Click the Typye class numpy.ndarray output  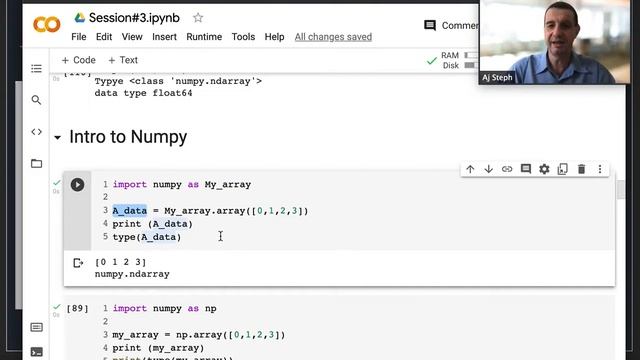[178, 81]
